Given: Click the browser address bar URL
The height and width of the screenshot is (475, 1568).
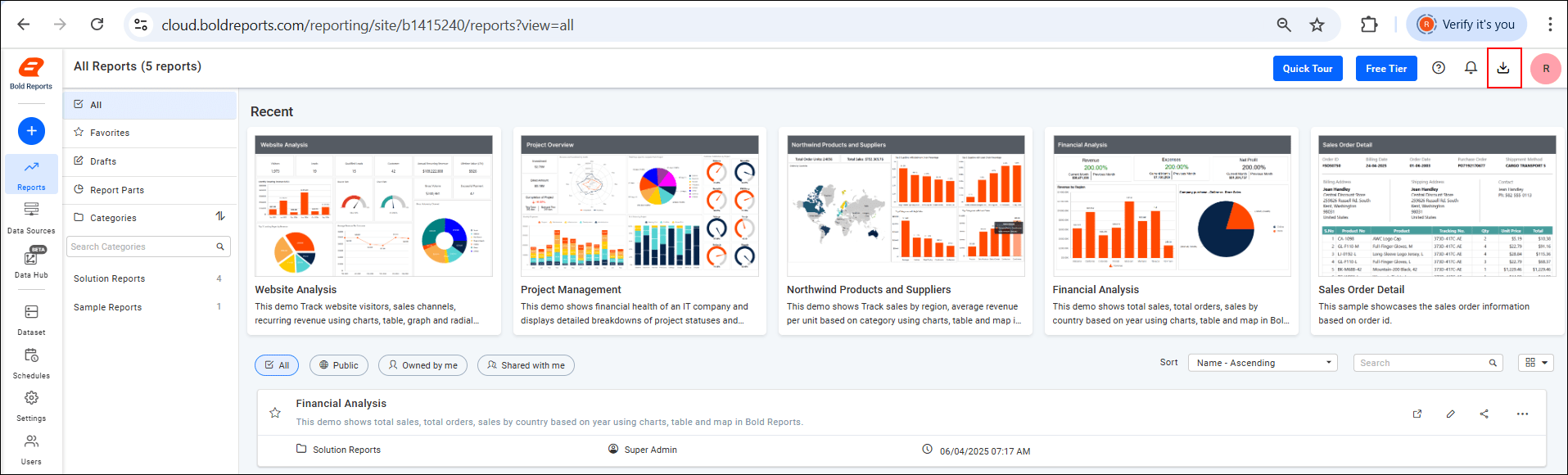Looking at the screenshot, I should coord(368,25).
